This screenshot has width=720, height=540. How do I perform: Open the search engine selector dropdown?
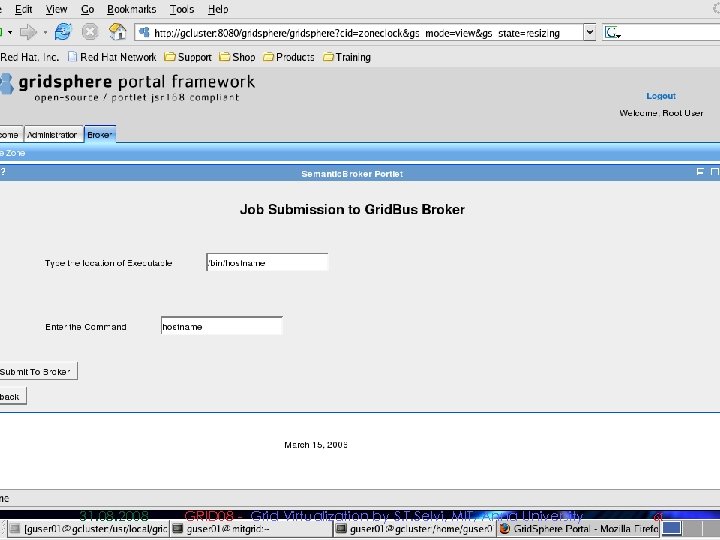point(613,33)
